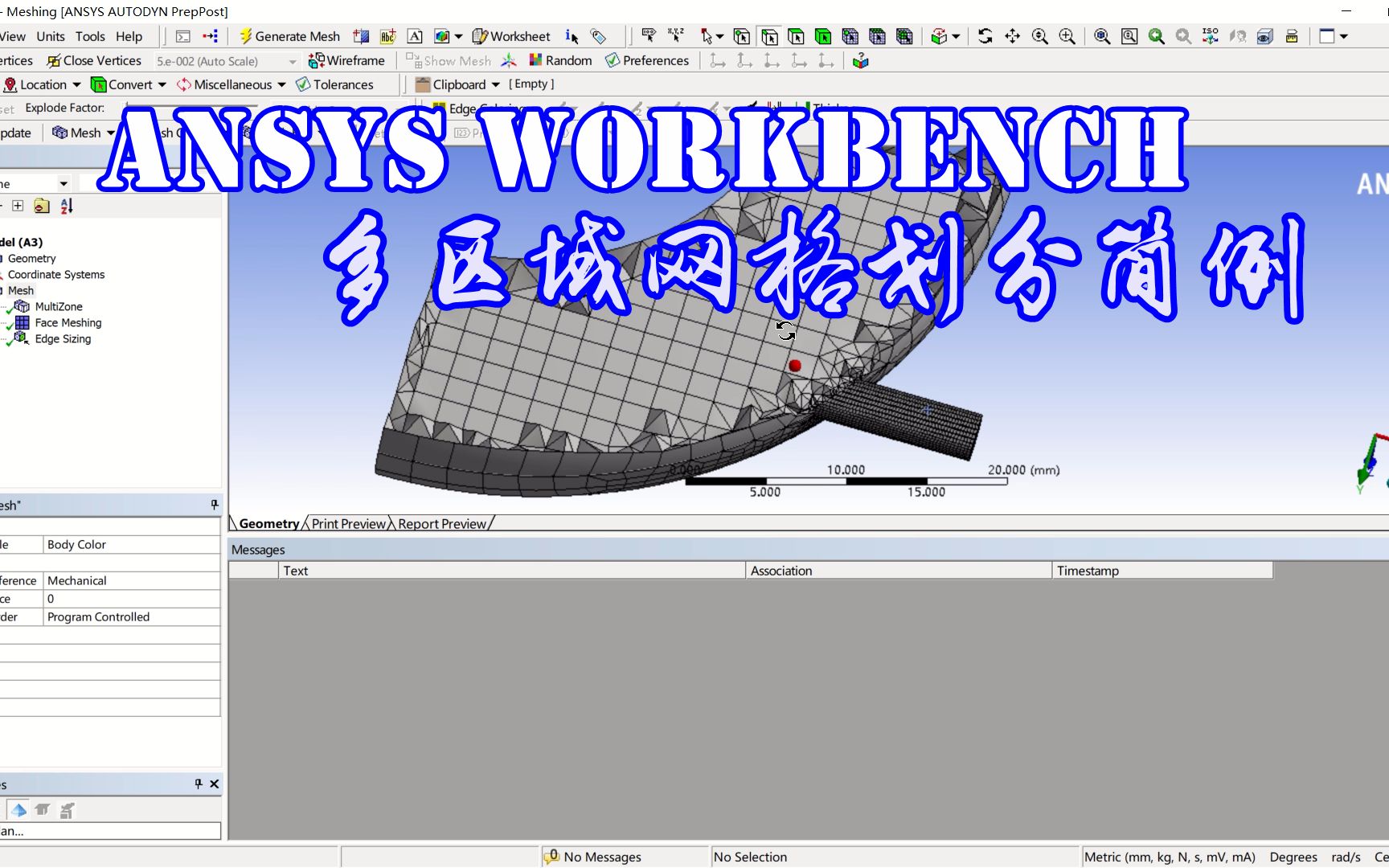Select the MultiZone mesh method
This screenshot has height=868, width=1389.
tap(58, 306)
